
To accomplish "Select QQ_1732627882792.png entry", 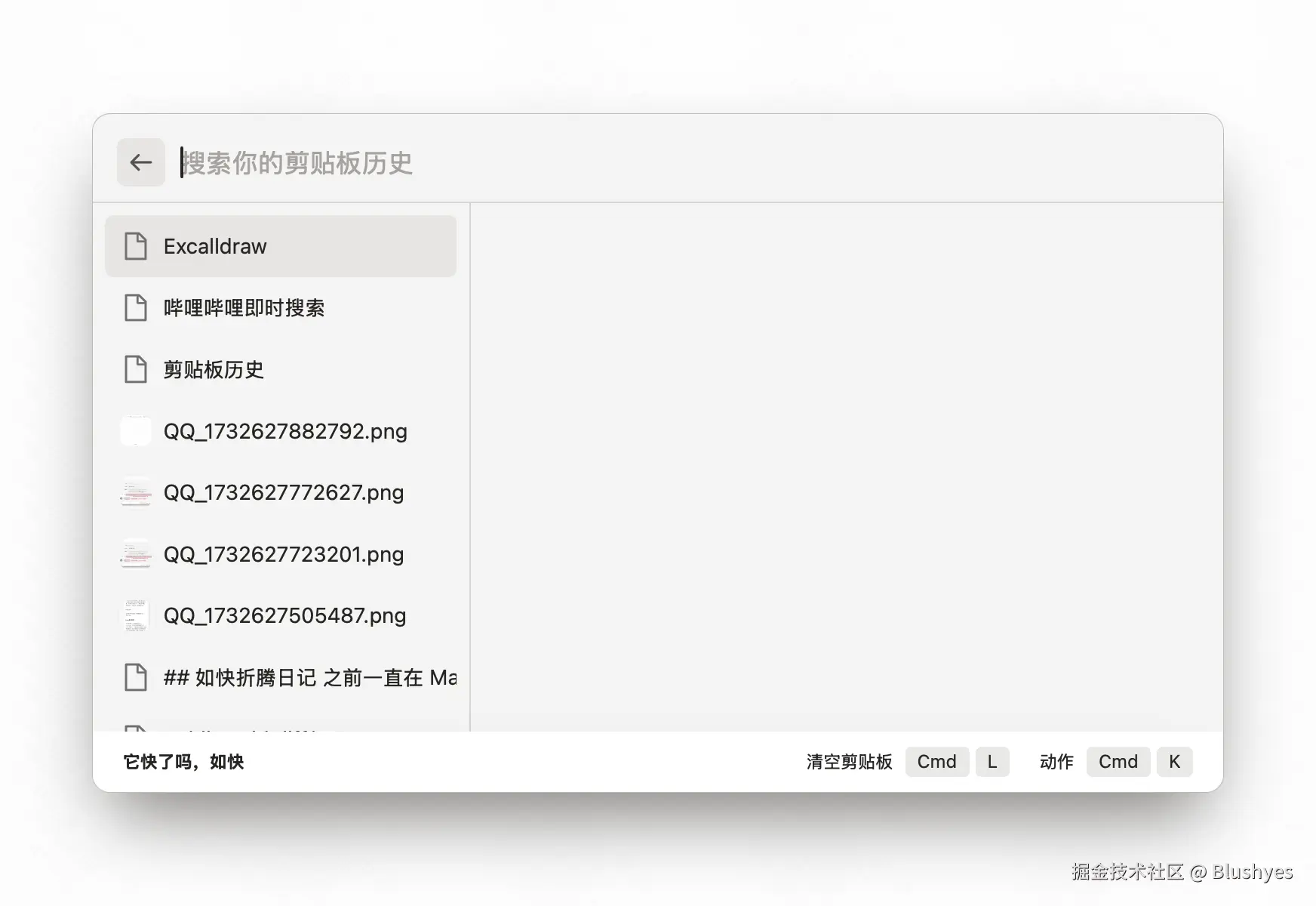I will (x=281, y=431).
